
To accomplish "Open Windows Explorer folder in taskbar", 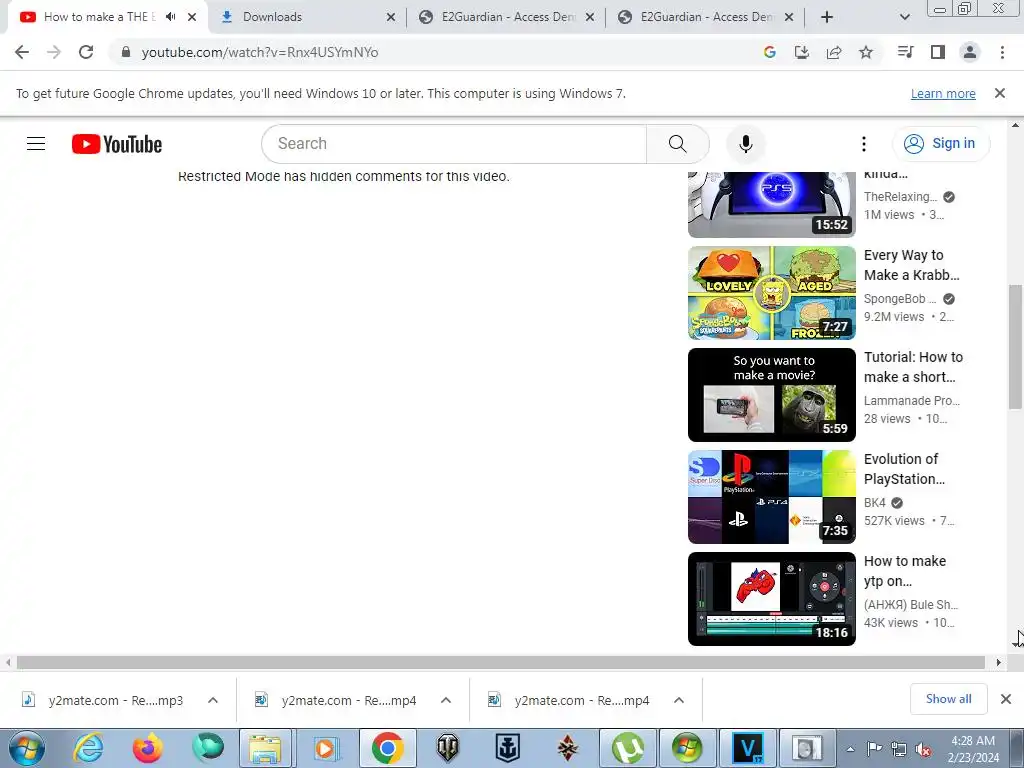I will [x=265, y=748].
